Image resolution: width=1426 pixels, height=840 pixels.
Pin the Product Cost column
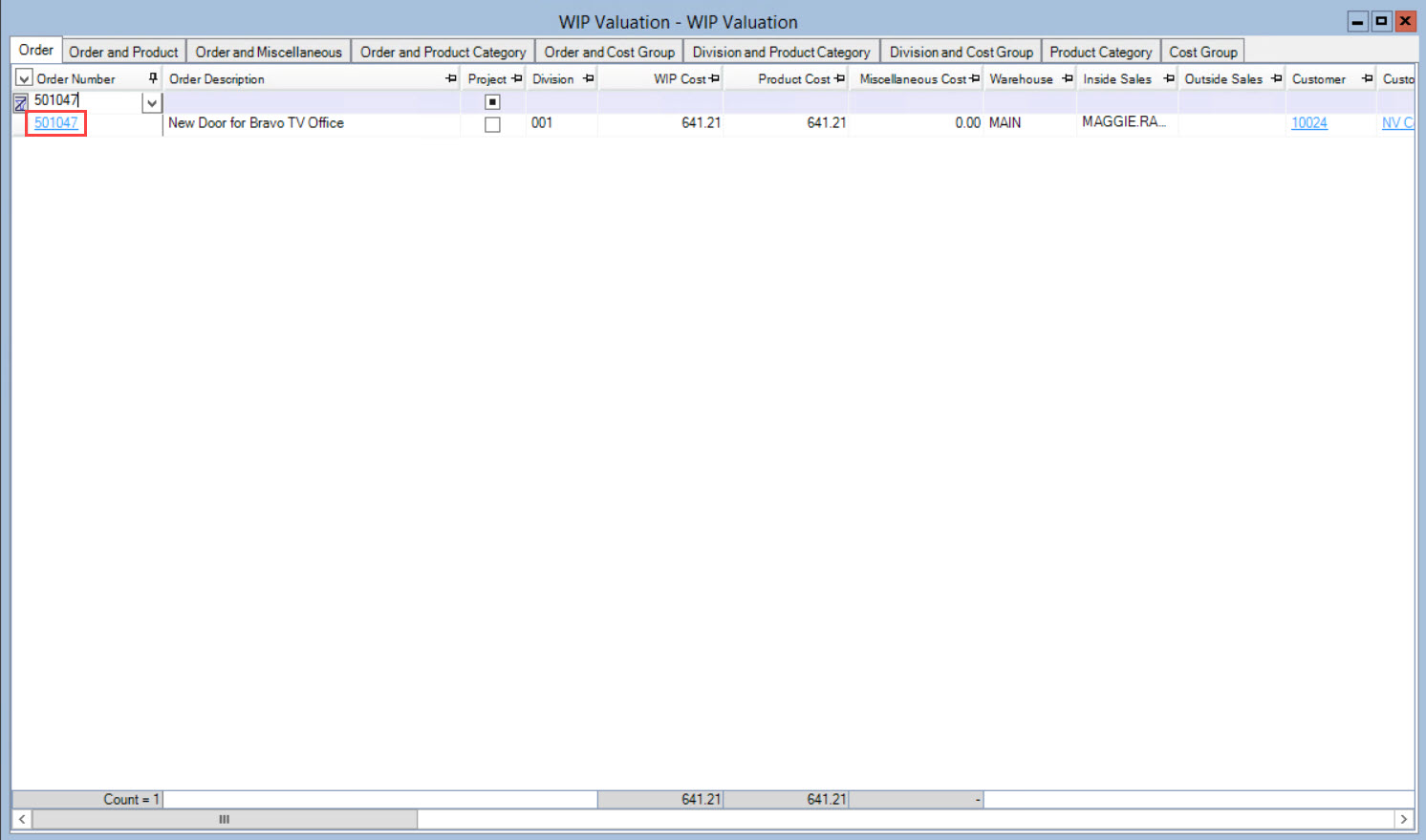tap(839, 78)
